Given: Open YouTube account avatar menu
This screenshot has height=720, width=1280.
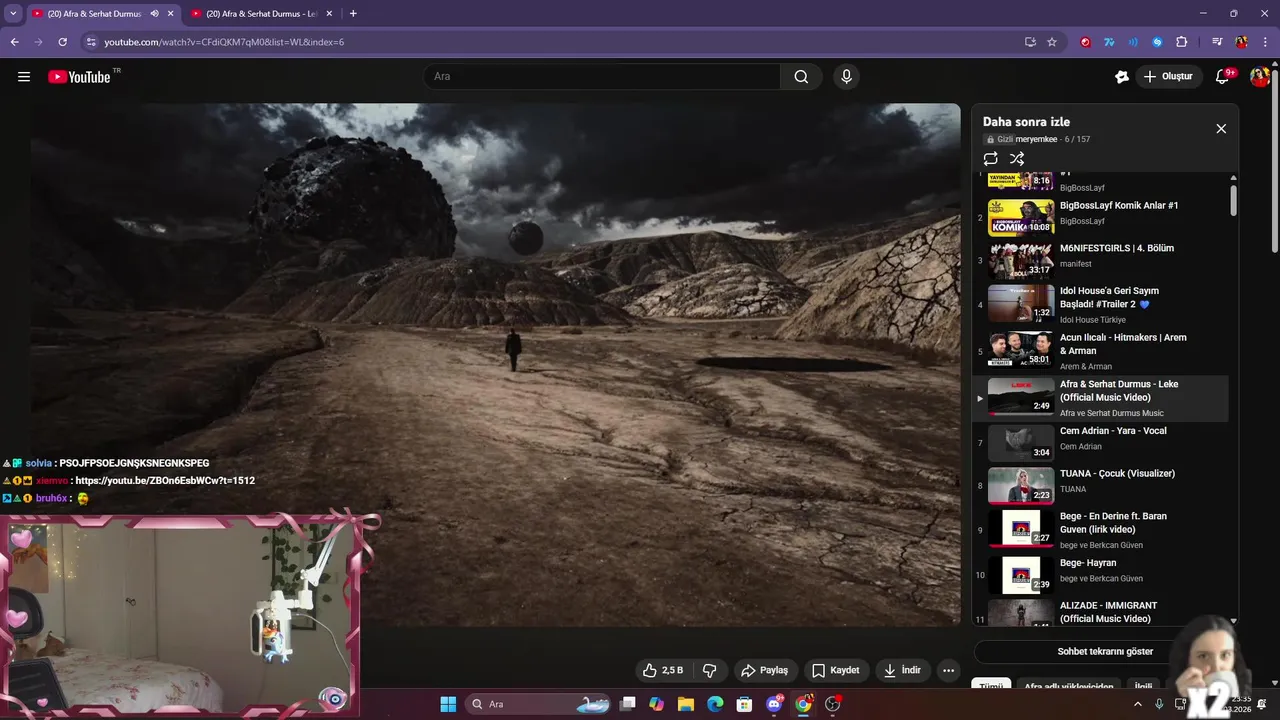Looking at the screenshot, I should [x=1259, y=77].
